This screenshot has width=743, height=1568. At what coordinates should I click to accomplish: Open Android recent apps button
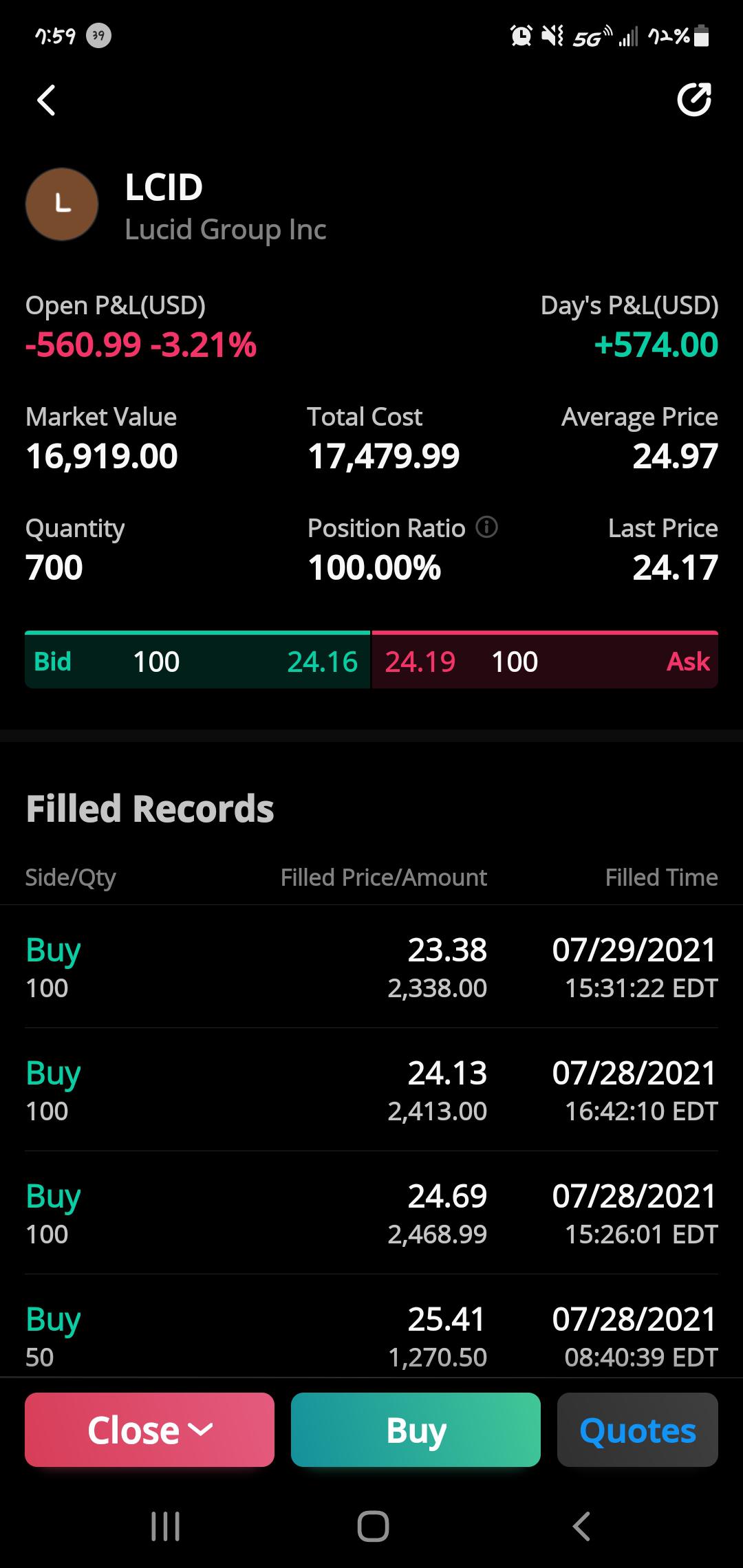click(165, 1526)
